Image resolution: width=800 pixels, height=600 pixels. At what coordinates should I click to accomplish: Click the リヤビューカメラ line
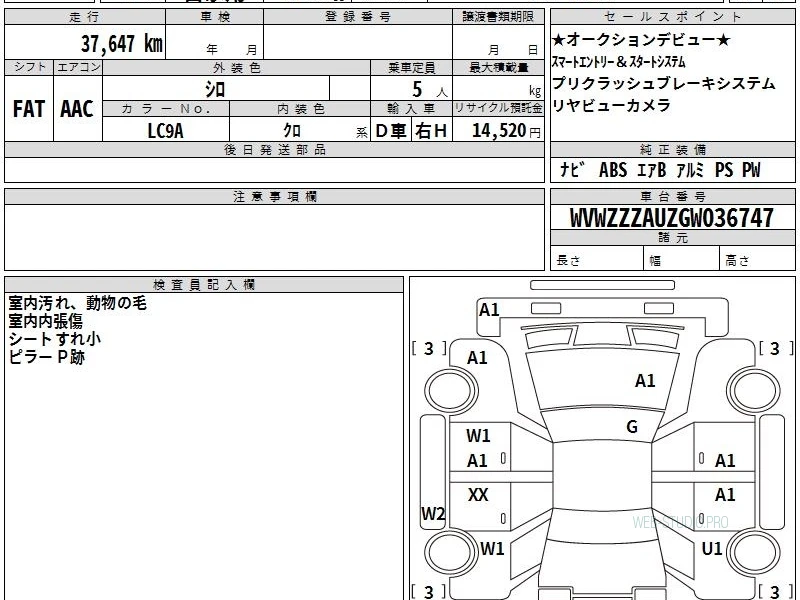click(x=611, y=105)
